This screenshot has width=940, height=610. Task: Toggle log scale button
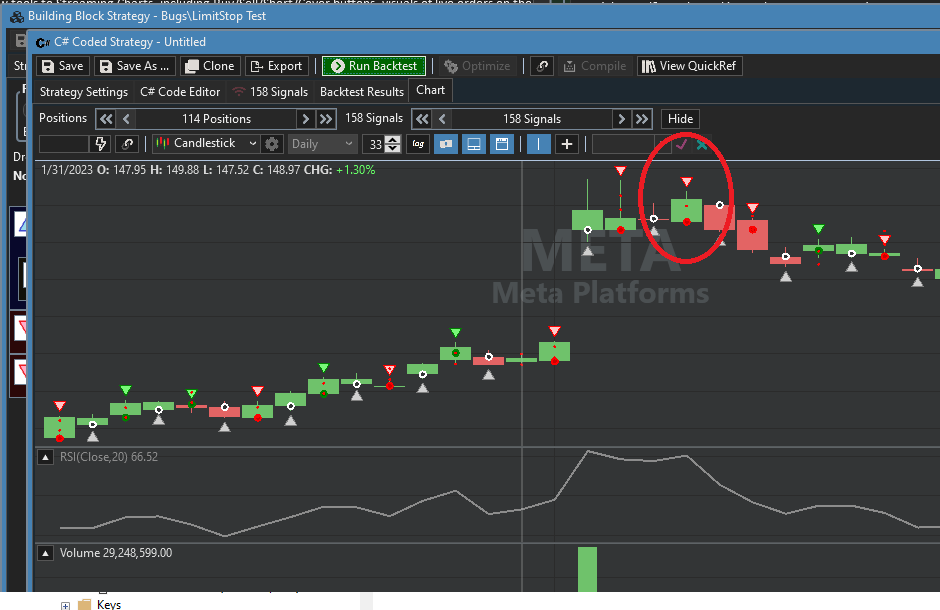coord(418,144)
